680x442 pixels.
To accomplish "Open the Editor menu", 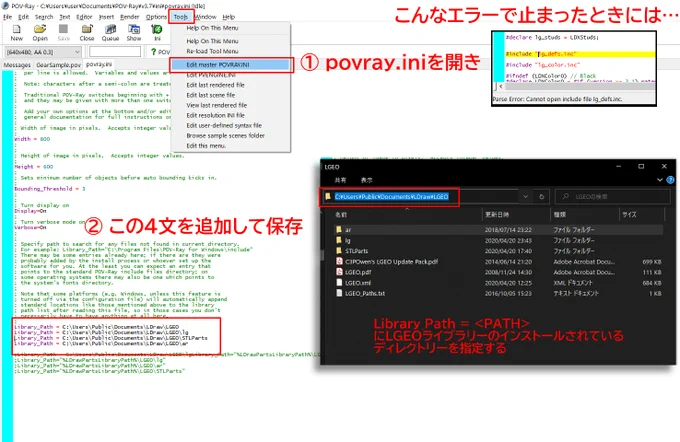I will click(x=84, y=17).
